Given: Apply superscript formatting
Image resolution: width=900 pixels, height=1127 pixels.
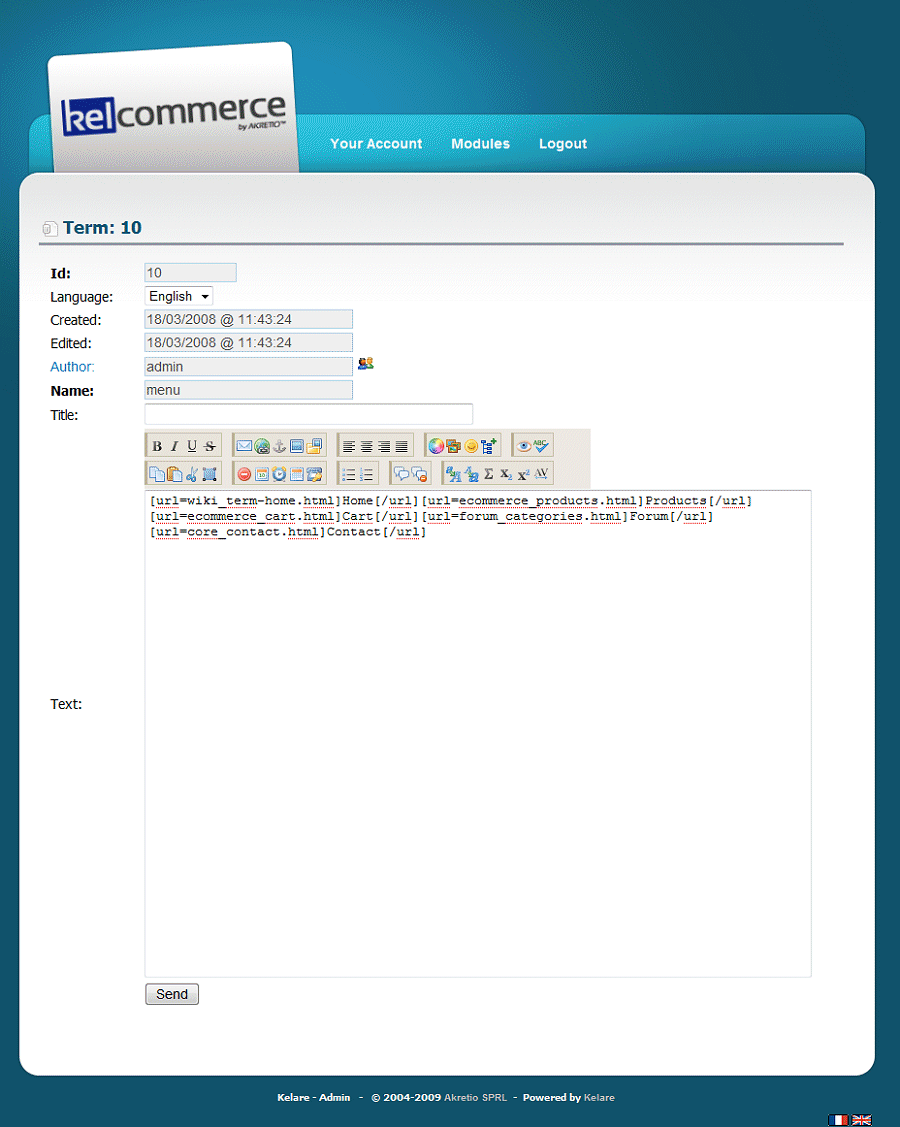Looking at the screenshot, I should pos(523,474).
